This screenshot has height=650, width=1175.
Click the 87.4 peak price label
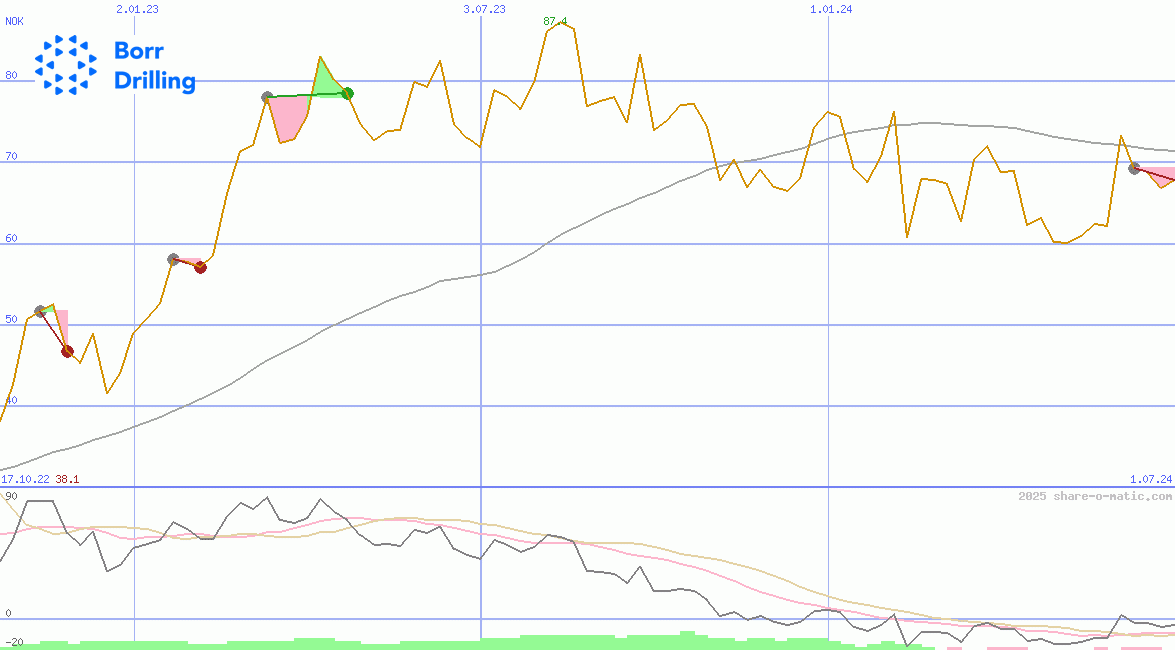coord(555,21)
